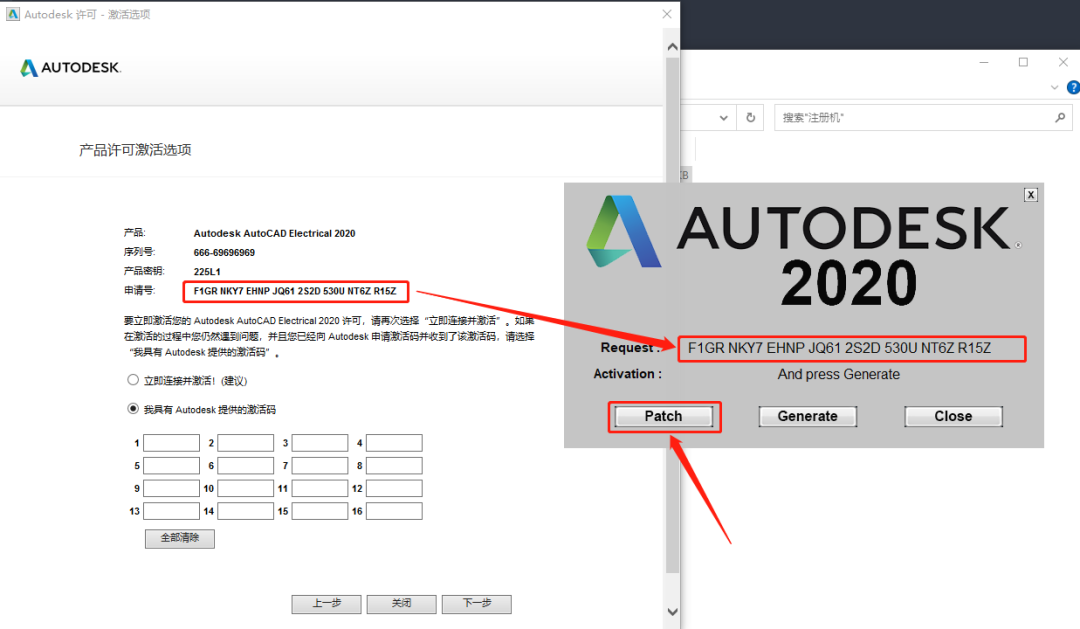Viewport: 1080px width, 629px height.
Task: Click the Explorer refresh icon
Action: (751, 118)
